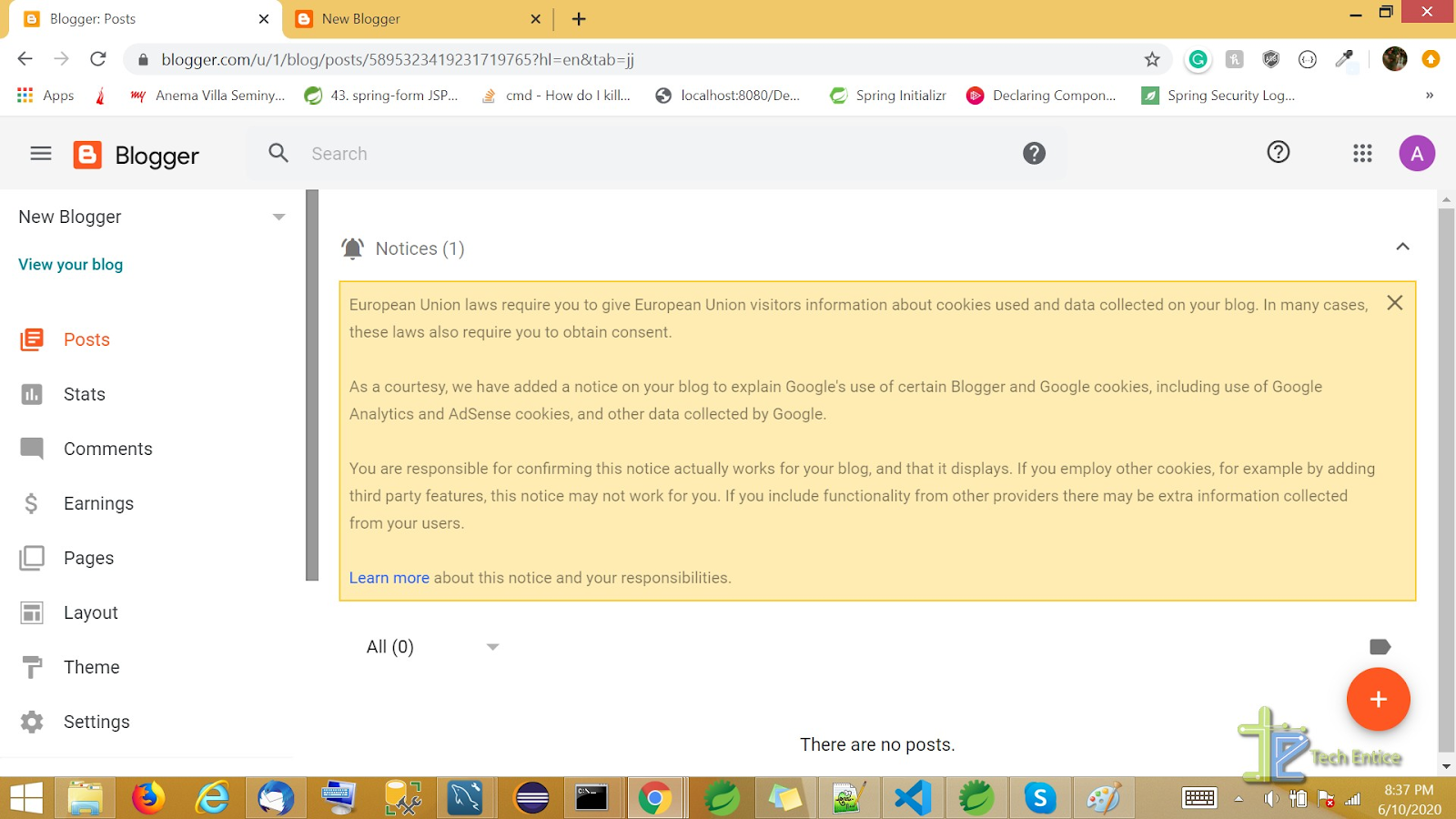This screenshot has width=1456, height=819.
Task: Collapse the Notices section
Action: tap(1402, 247)
